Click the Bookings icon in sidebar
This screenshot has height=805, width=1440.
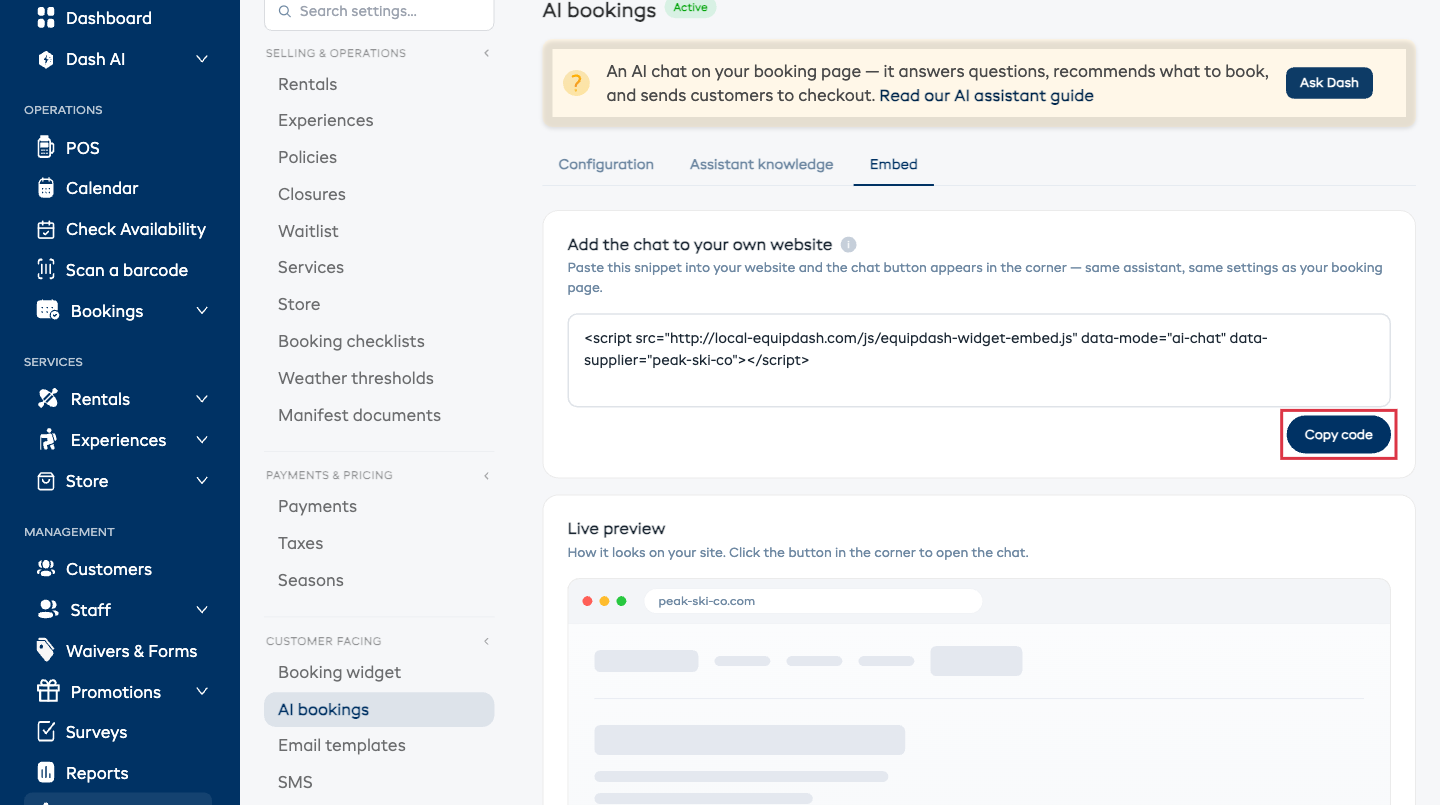tap(48, 311)
